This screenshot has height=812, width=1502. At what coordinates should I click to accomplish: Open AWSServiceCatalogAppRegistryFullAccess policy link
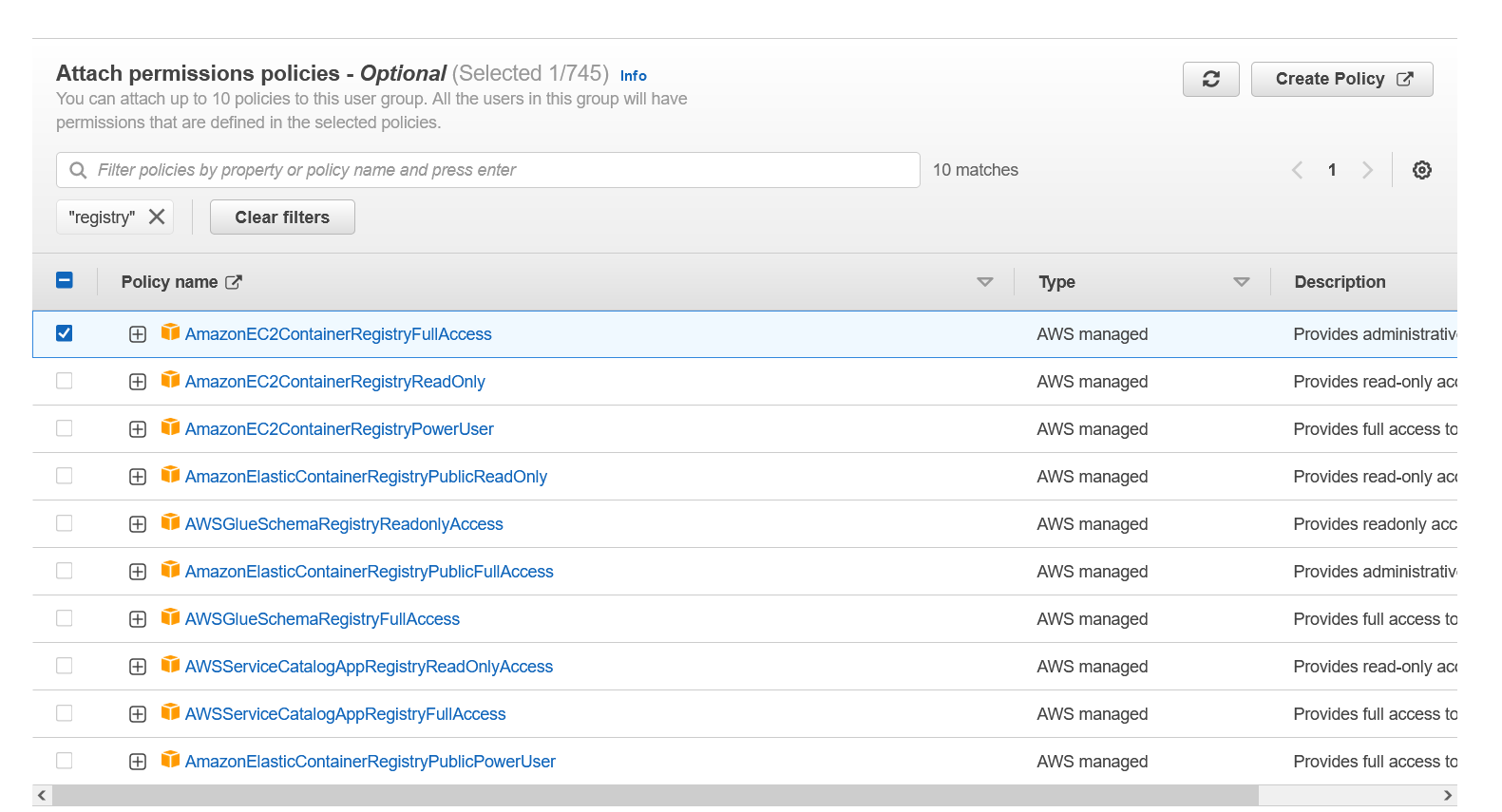point(345,714)
